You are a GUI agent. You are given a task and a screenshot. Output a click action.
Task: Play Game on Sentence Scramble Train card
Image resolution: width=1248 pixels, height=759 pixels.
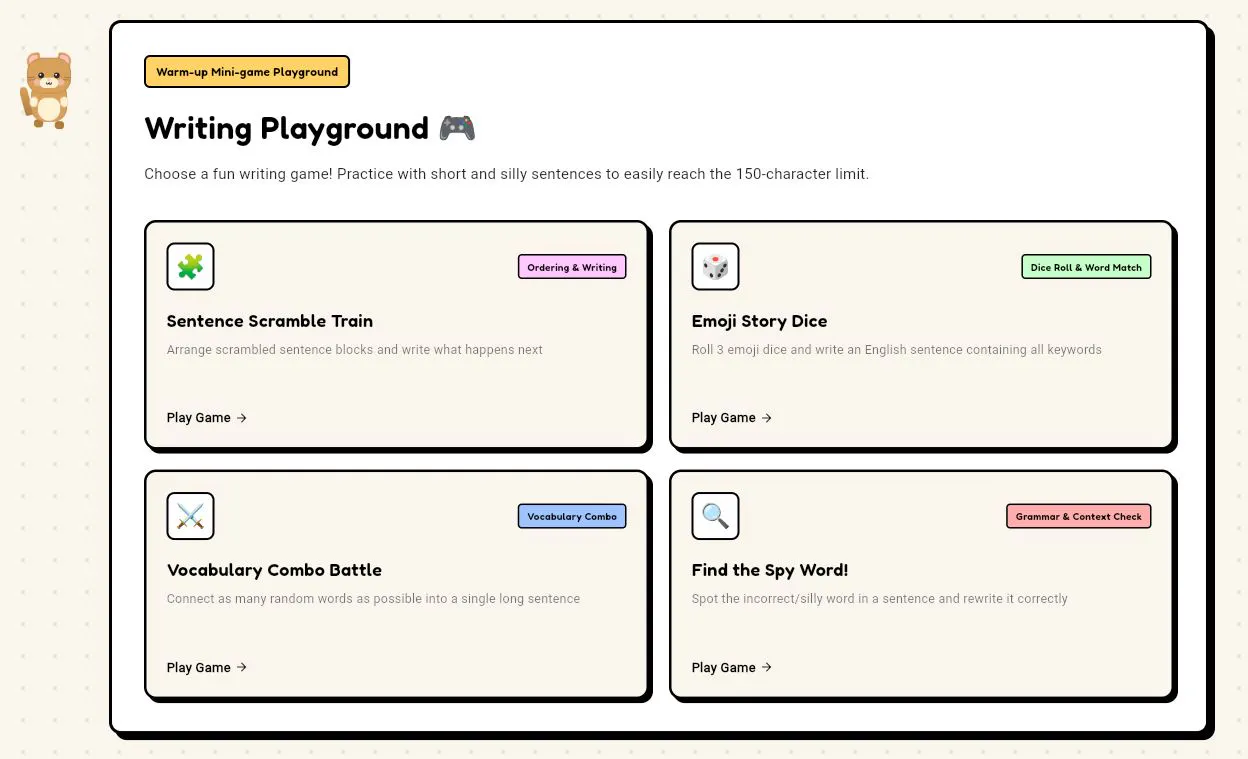207,418
